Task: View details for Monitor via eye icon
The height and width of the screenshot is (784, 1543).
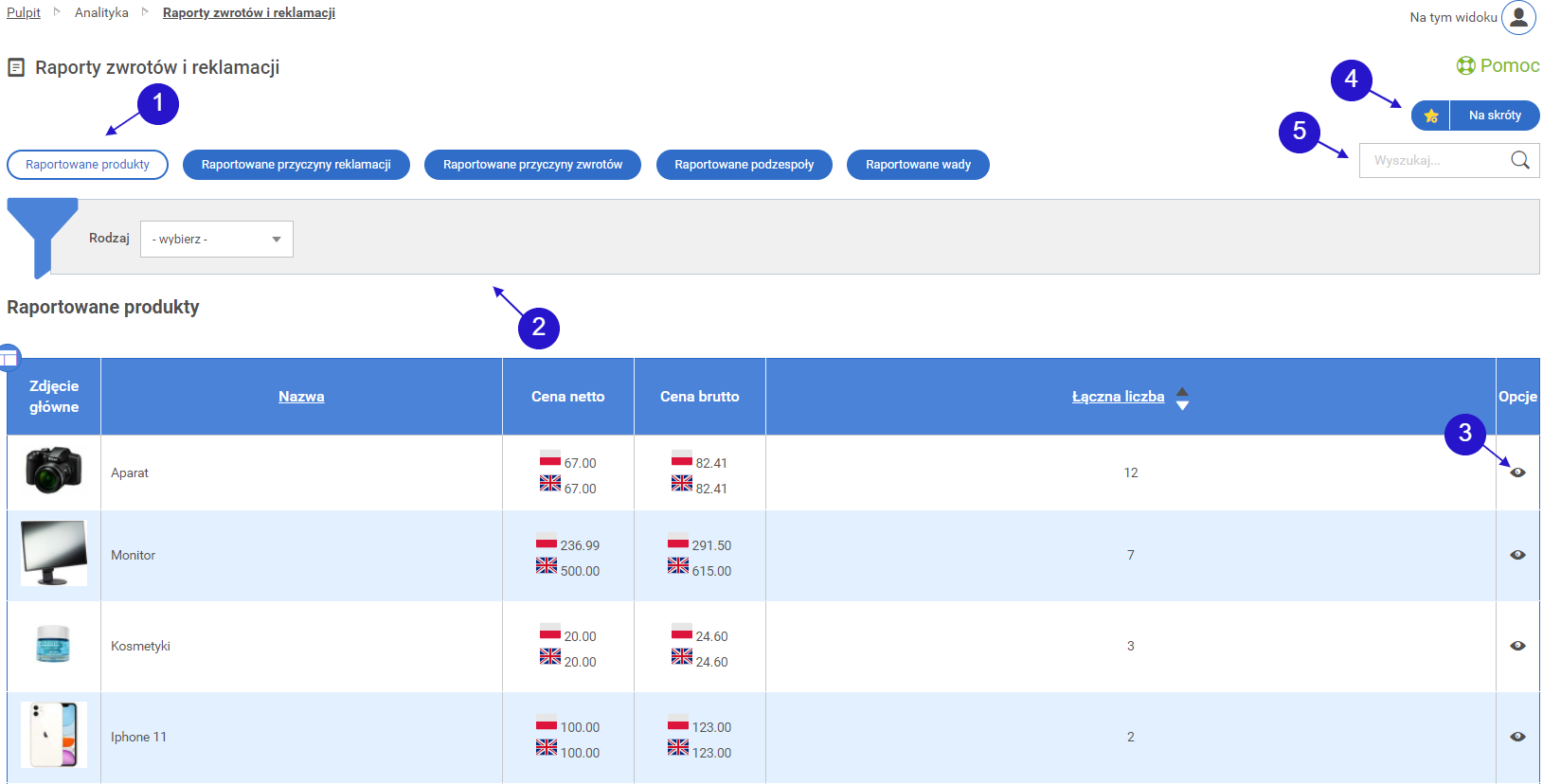Action: [x=1517, y=555]
